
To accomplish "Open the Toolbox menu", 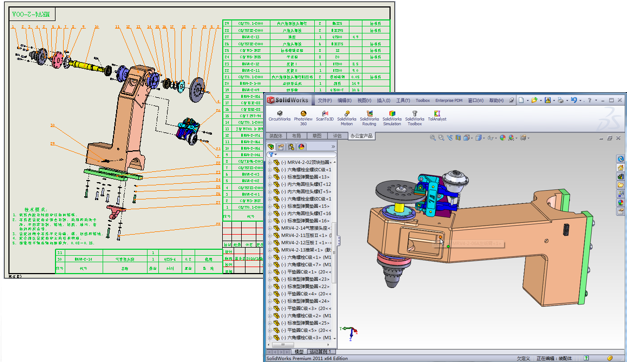I will tap(423, 101).
